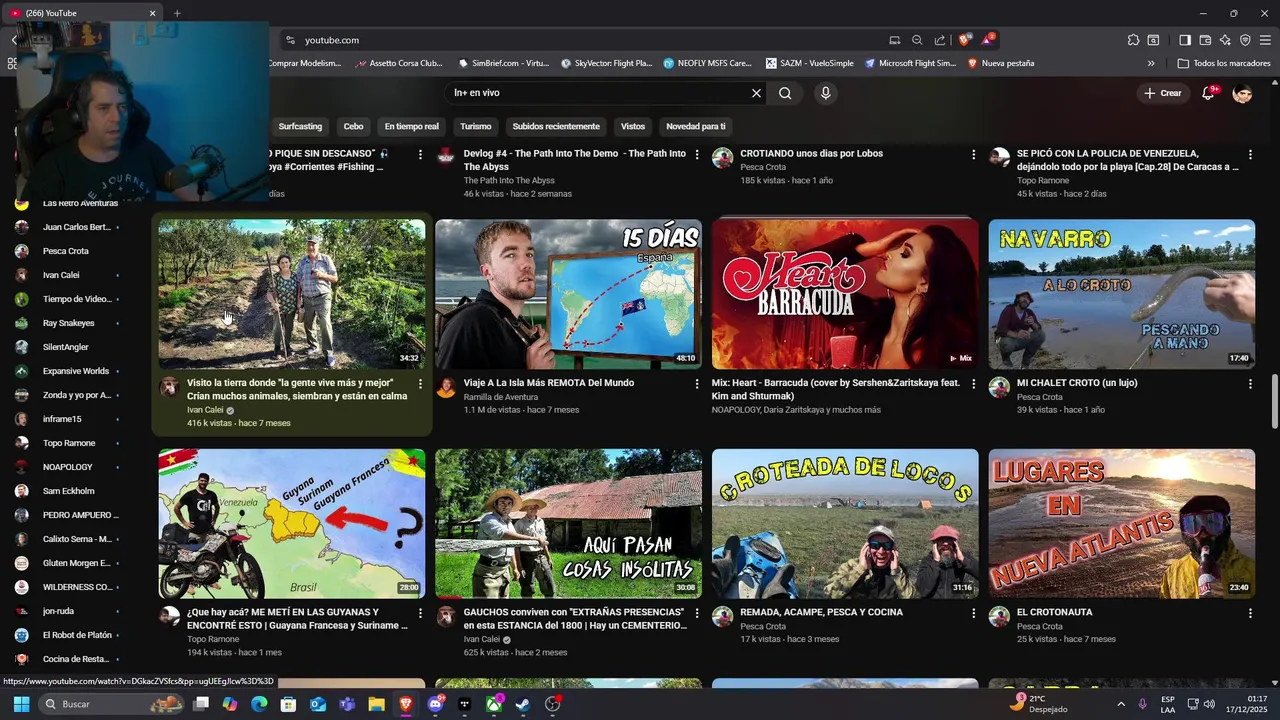Open Brave Shields icon

click(964, 40)
